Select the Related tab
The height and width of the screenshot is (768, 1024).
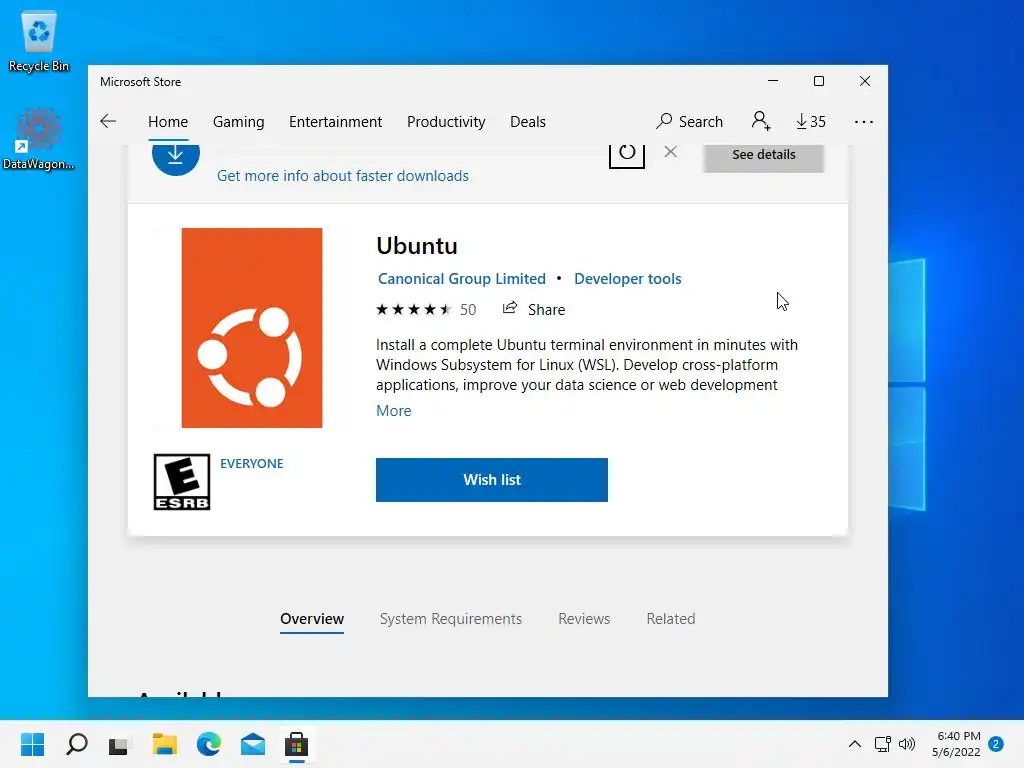coord(671,618)
